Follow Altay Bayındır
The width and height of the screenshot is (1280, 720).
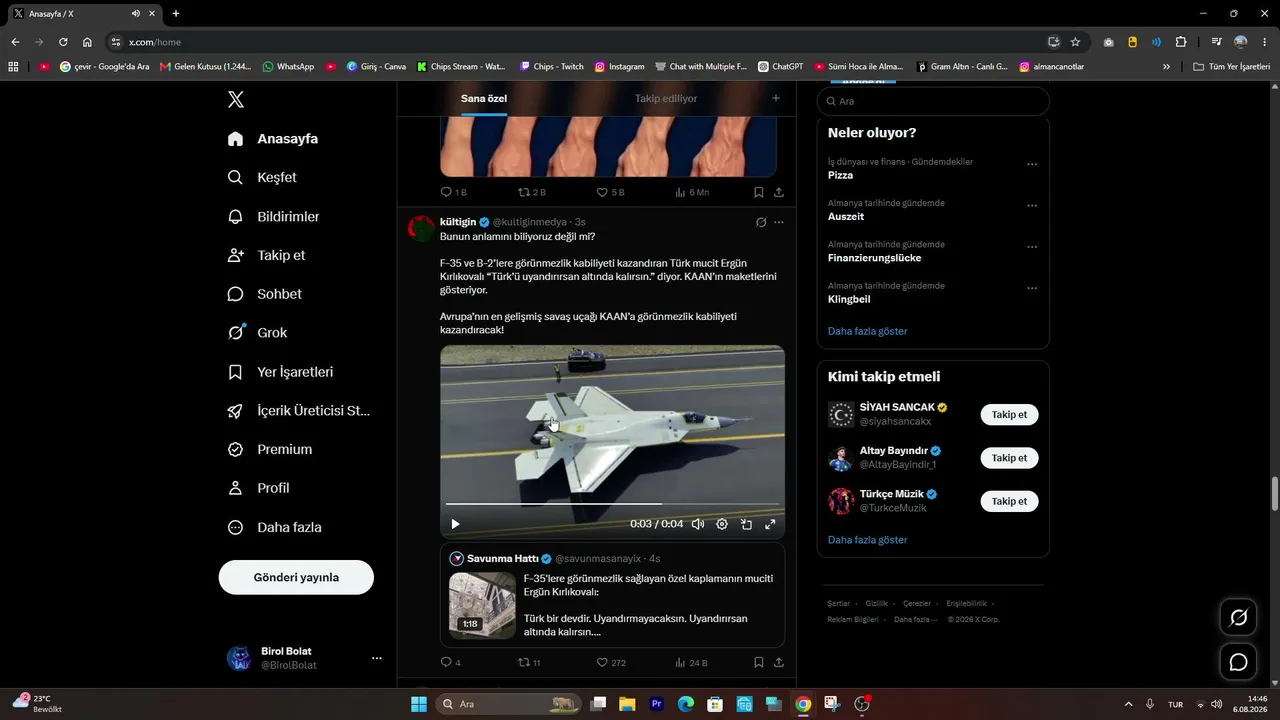point(1009,458)
